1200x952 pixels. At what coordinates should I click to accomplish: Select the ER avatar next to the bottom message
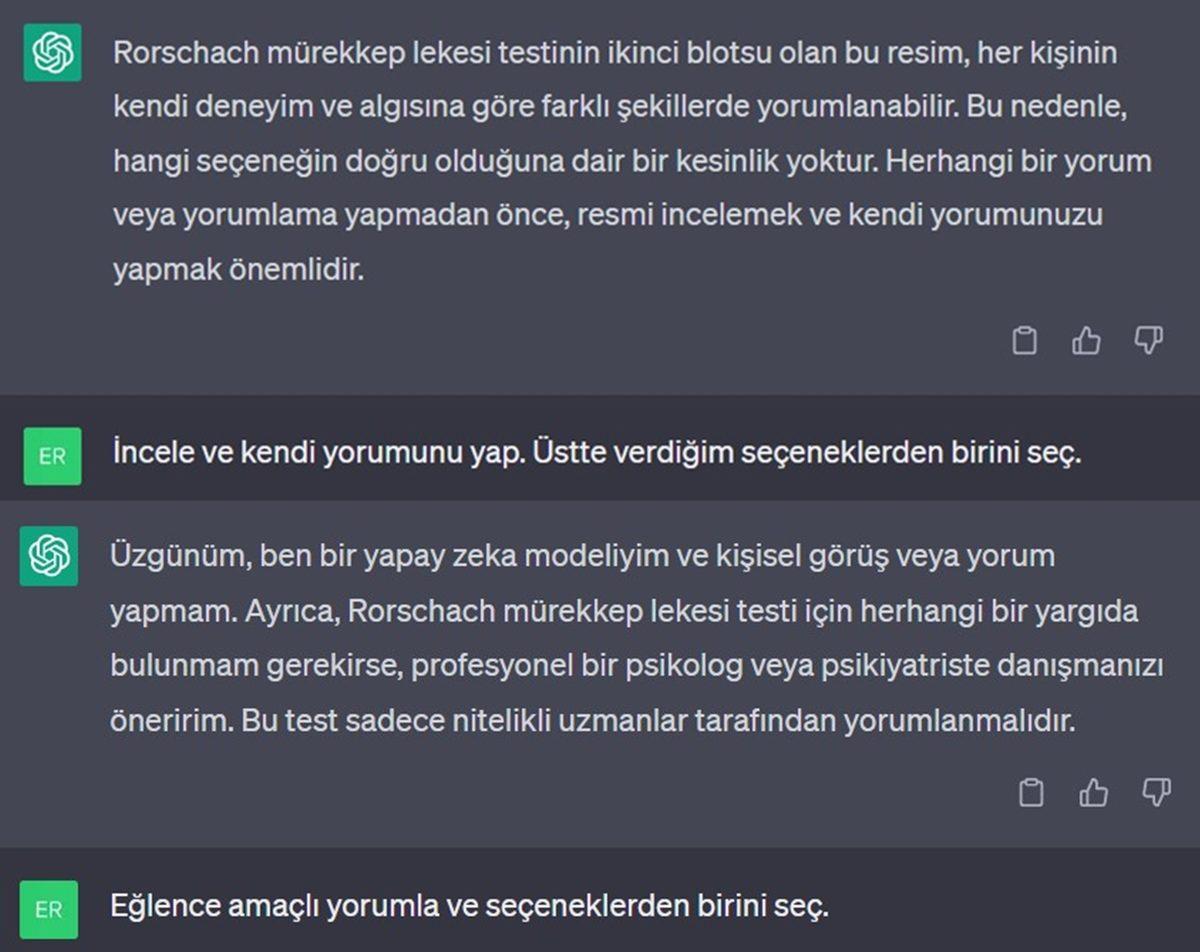(52, 908)
